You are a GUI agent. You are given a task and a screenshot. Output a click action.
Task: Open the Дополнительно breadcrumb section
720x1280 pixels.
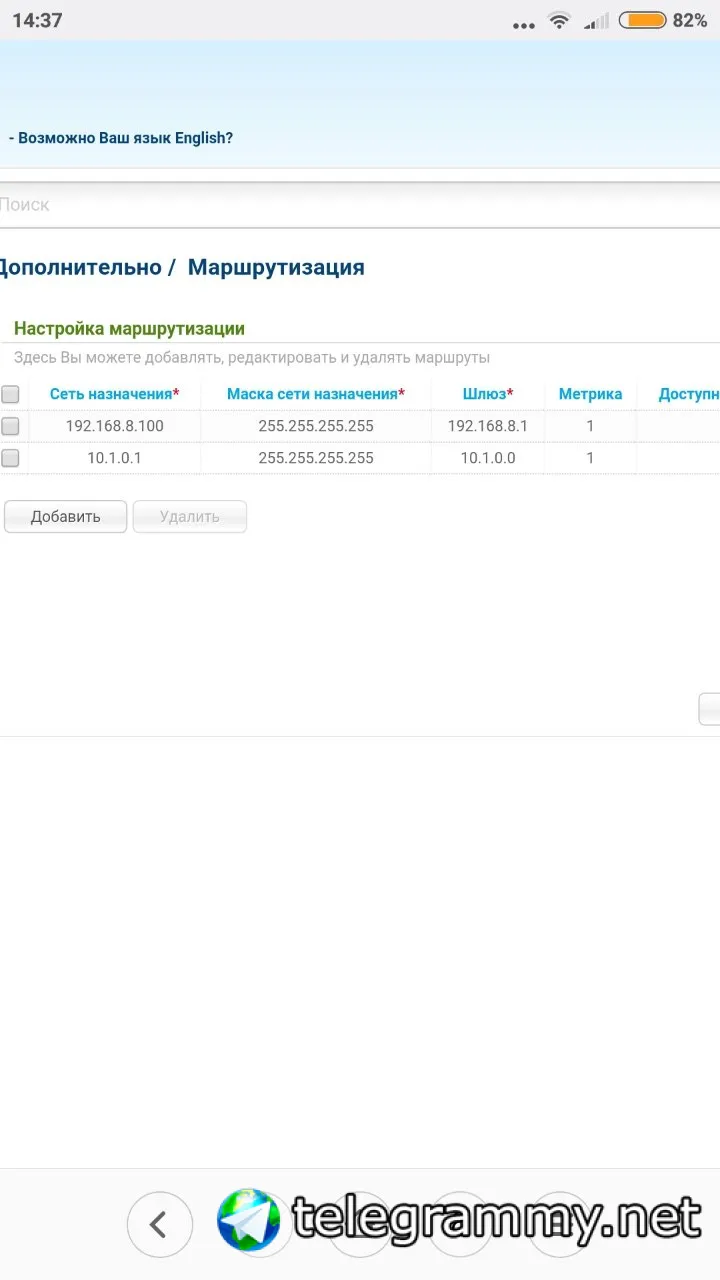(x=80, y=267)
